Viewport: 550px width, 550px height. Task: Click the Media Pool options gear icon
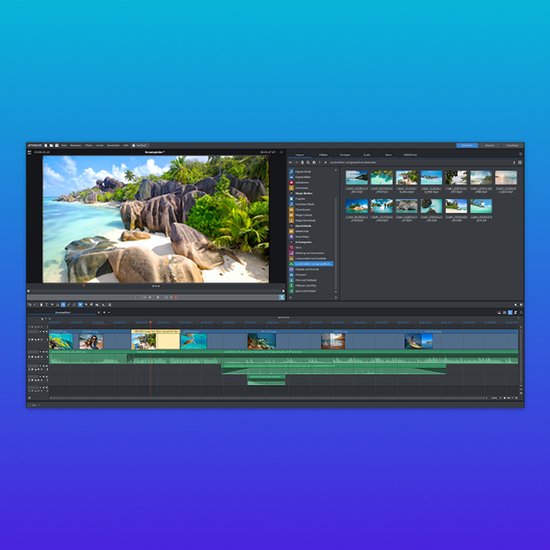coord(314,162)
